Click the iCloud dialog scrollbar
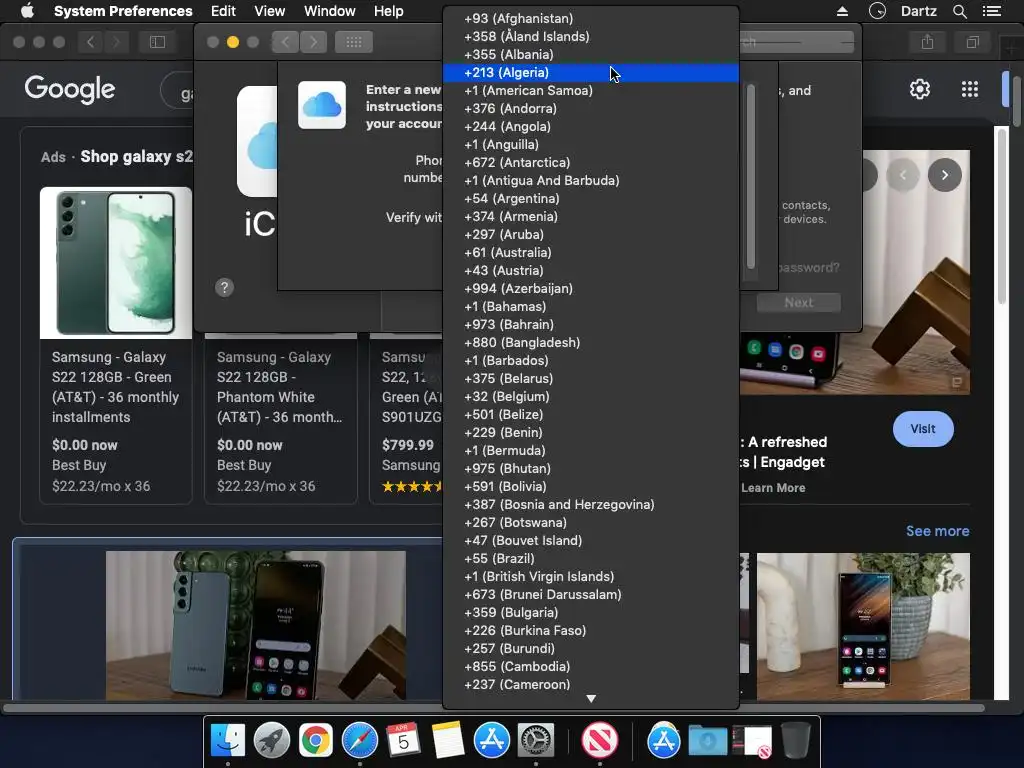Image resolution: width=1024 pixels, height=768 pixels. click(751, 176)
